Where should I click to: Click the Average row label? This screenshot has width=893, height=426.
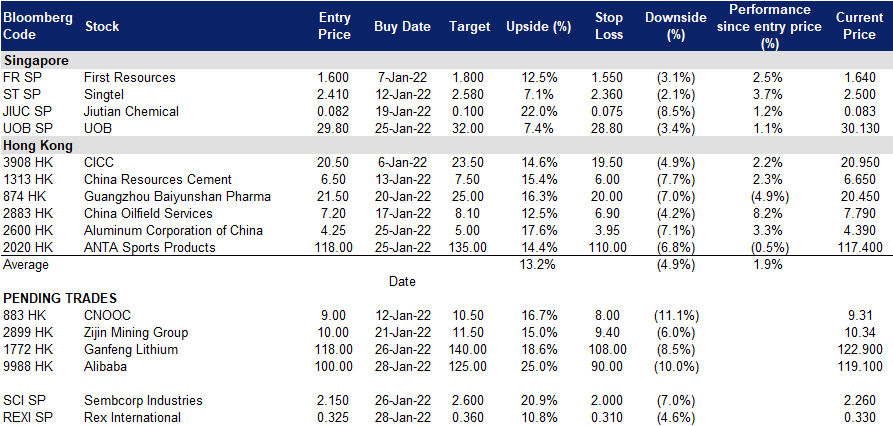(x=26, y=264)
